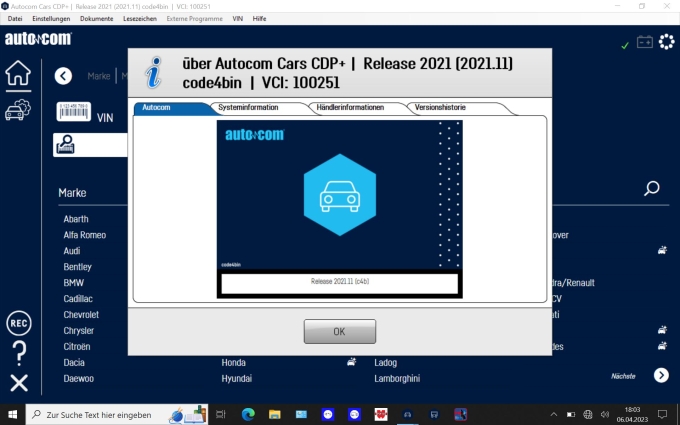680x425 pixels.
Task: Open the VIN menu
Action: point(238,19)
